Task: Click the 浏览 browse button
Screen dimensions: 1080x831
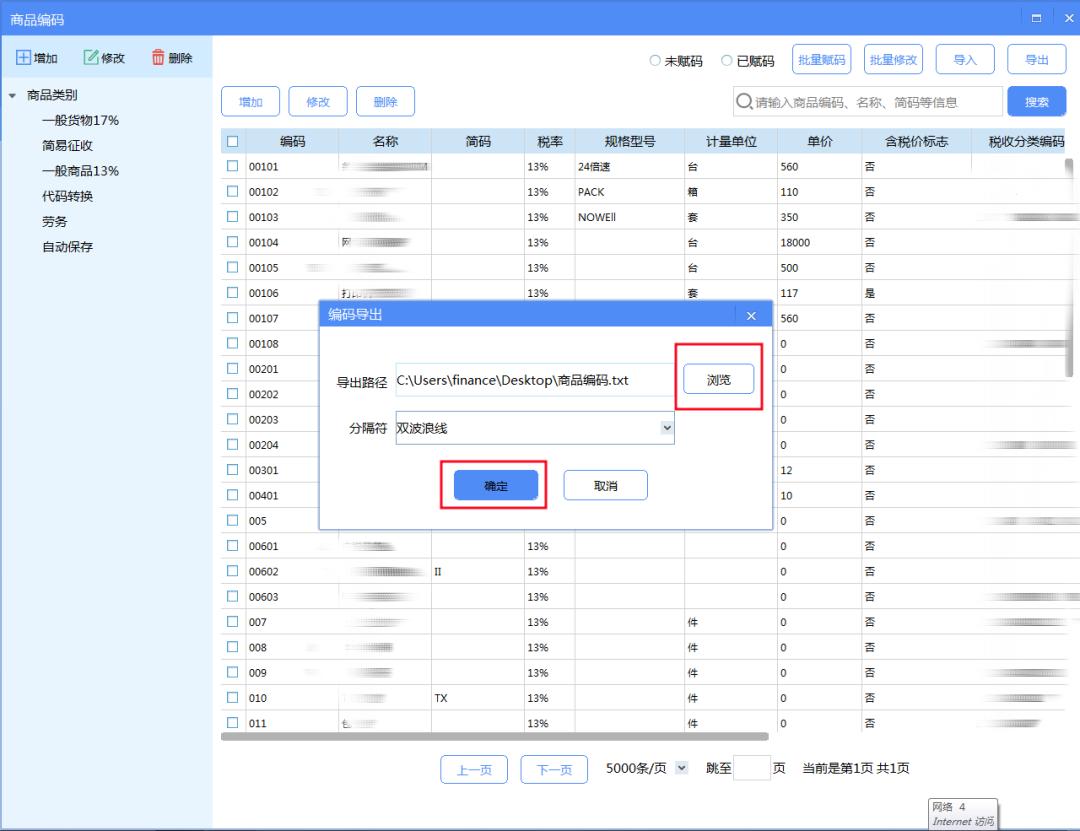Action: (x=718, y=379)
